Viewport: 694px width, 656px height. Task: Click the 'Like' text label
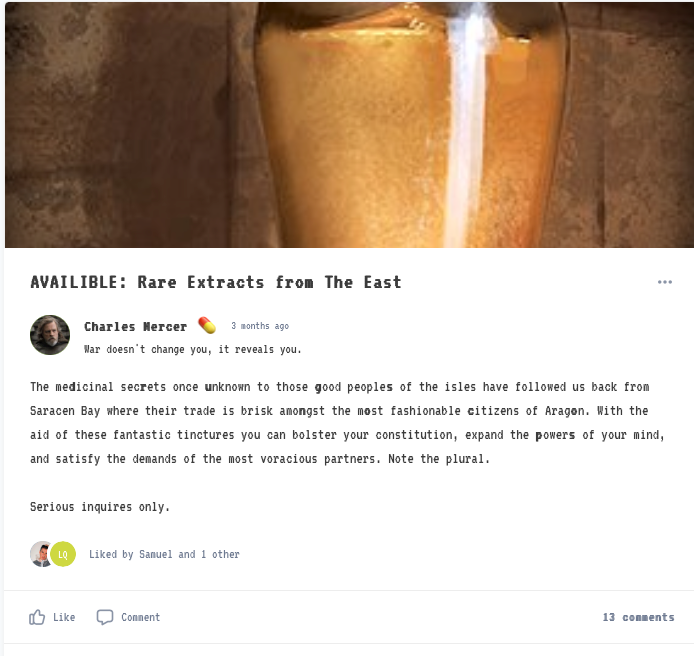[x=64, y=617]
